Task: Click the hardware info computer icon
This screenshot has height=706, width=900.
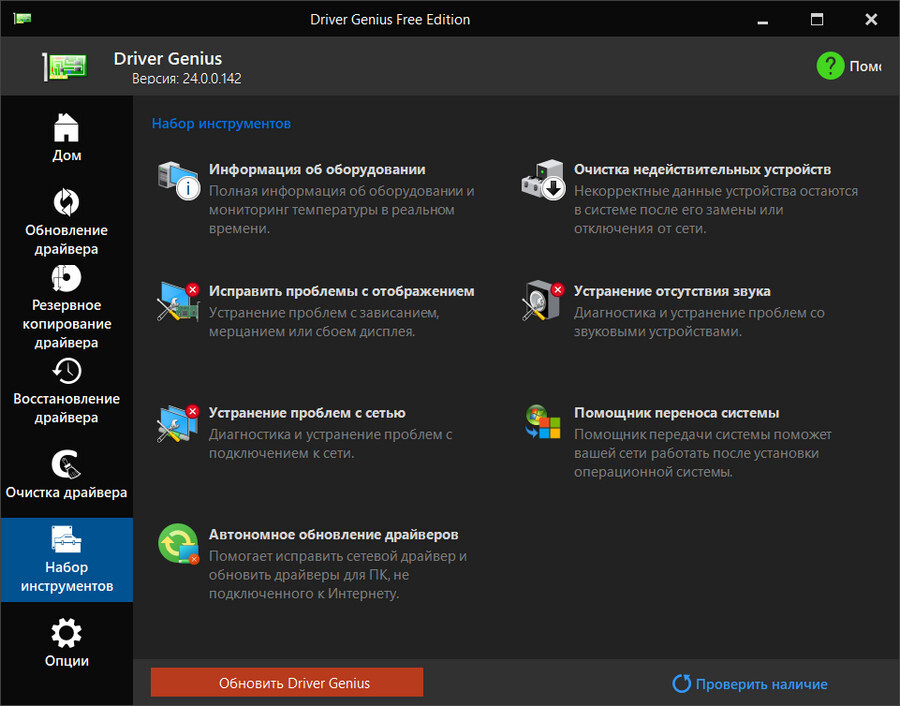Action: 179,180
